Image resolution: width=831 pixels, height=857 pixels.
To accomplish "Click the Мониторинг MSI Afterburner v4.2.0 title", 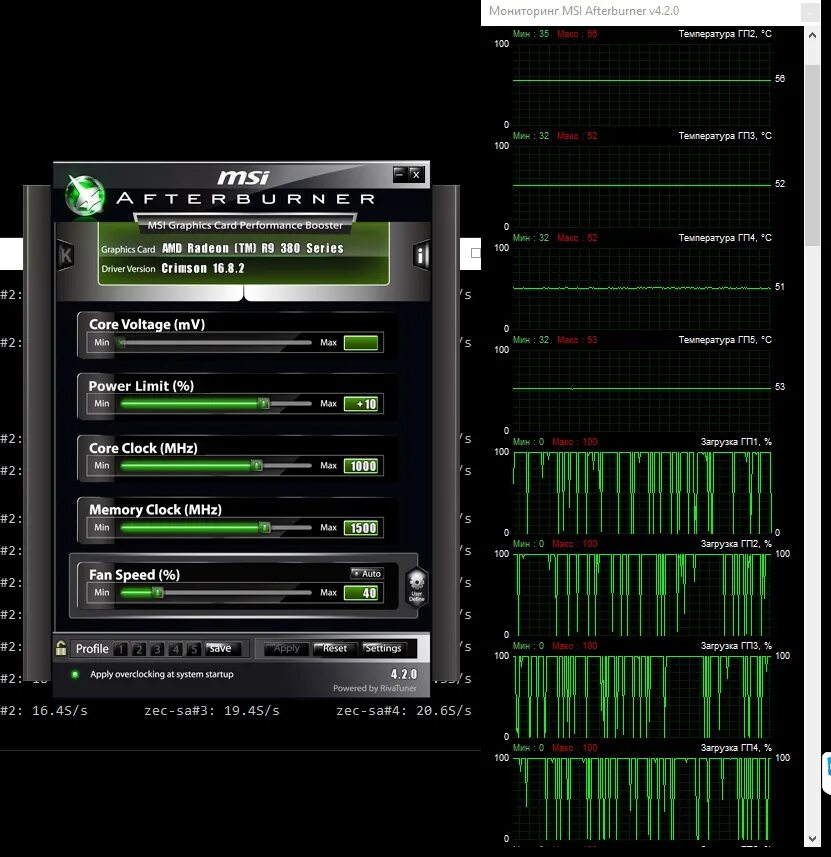I will click(584, 11).
